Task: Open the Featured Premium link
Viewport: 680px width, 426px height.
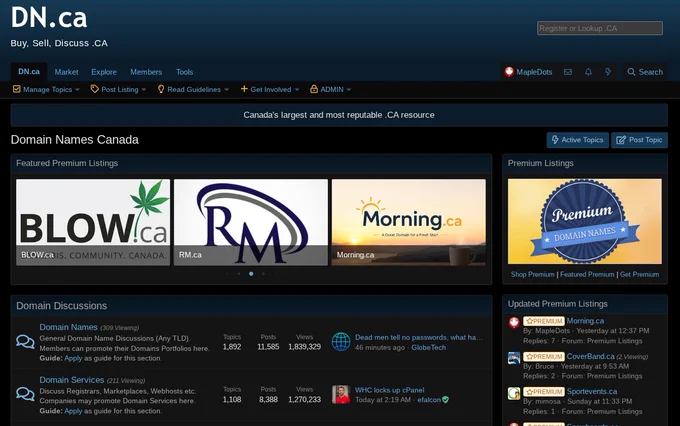Action: pyautogui.click(x=587, y=275)
